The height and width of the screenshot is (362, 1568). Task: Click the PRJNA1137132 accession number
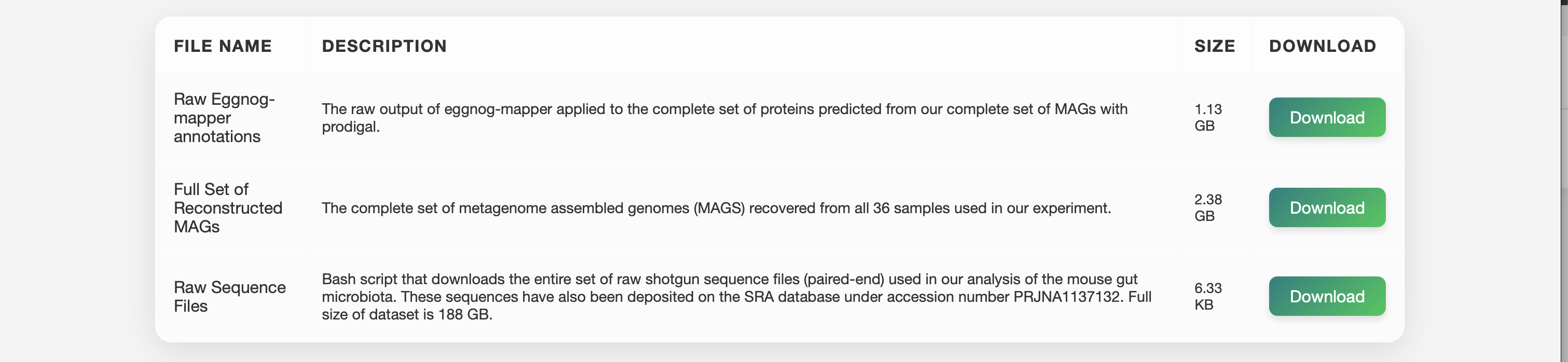[x=1066, y=297]
